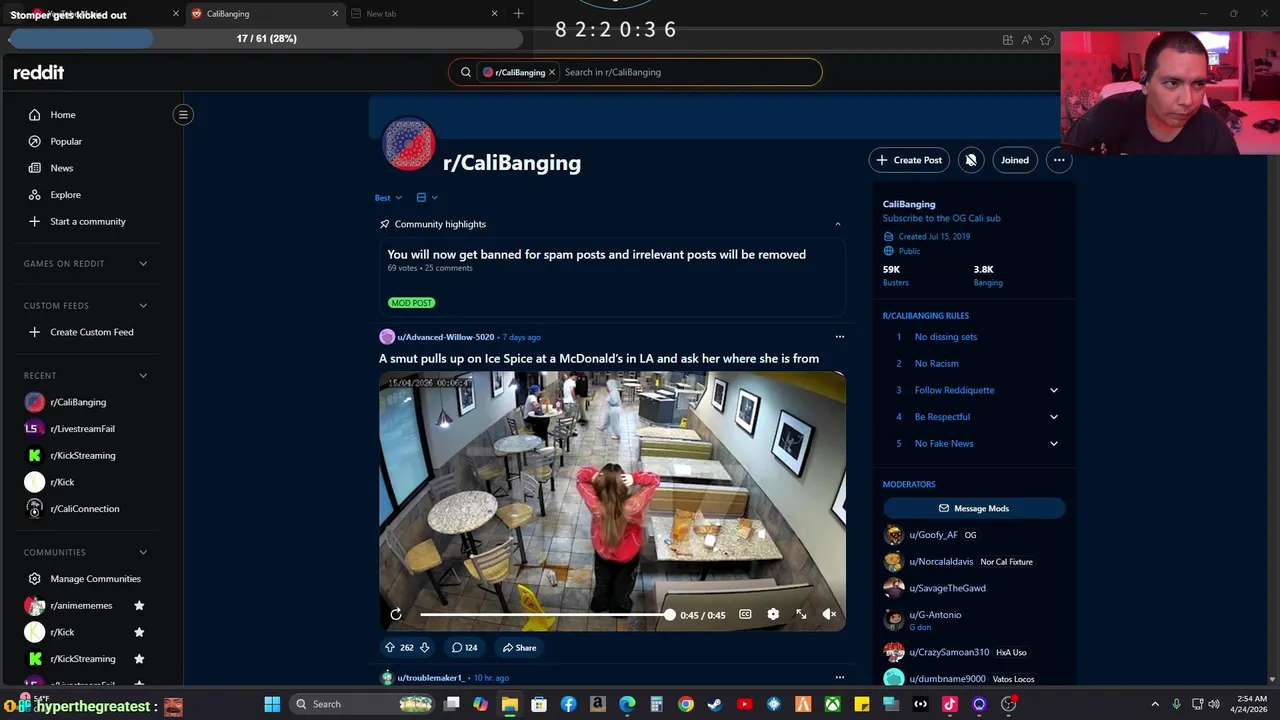The height and width of the screenshot is (720, 1280).
Task: Switch to the New tab browser tab
Action: click(x=426, y=14)
